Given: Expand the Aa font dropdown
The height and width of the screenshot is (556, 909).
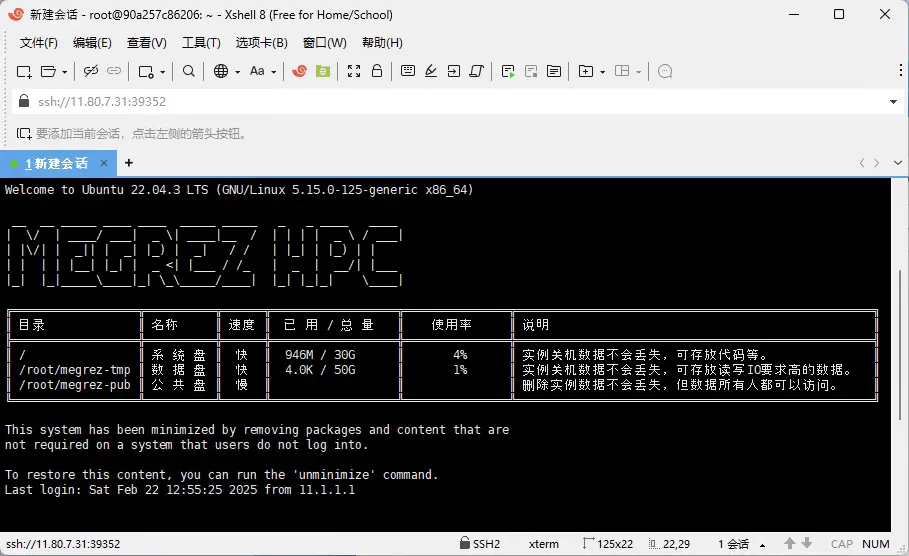Looking at the screenshot, I should click(x=273, y=72).
